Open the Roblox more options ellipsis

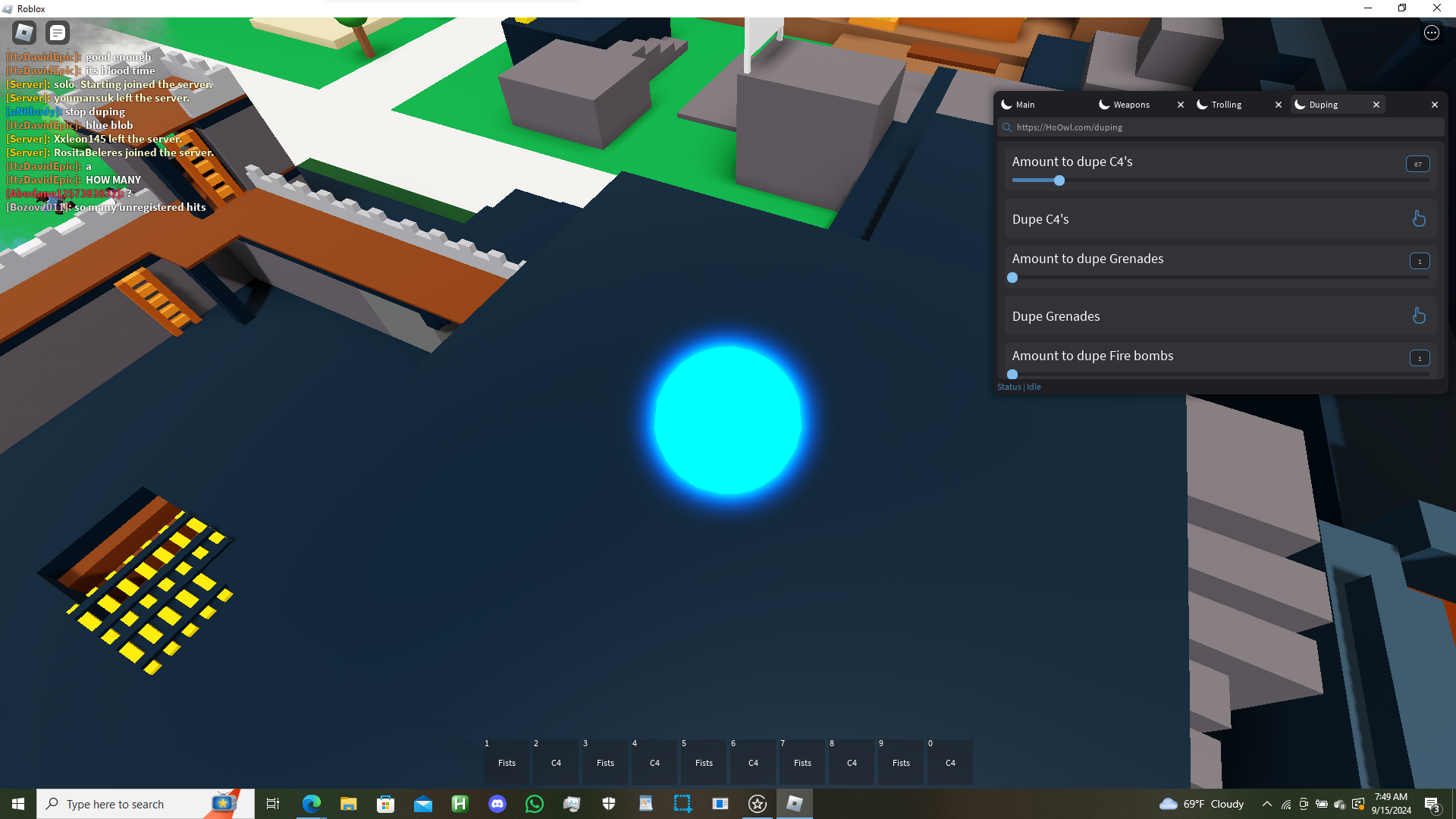1432,33
